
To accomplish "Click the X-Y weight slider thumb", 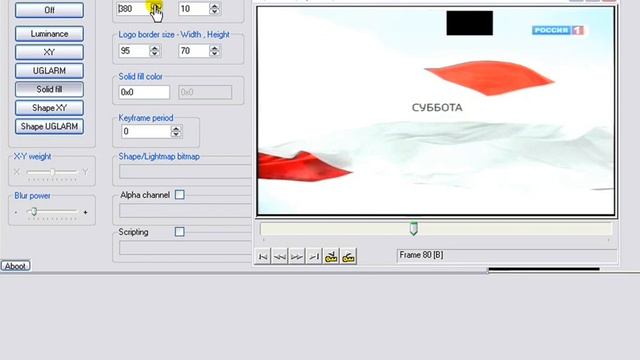I will [52, 172].
